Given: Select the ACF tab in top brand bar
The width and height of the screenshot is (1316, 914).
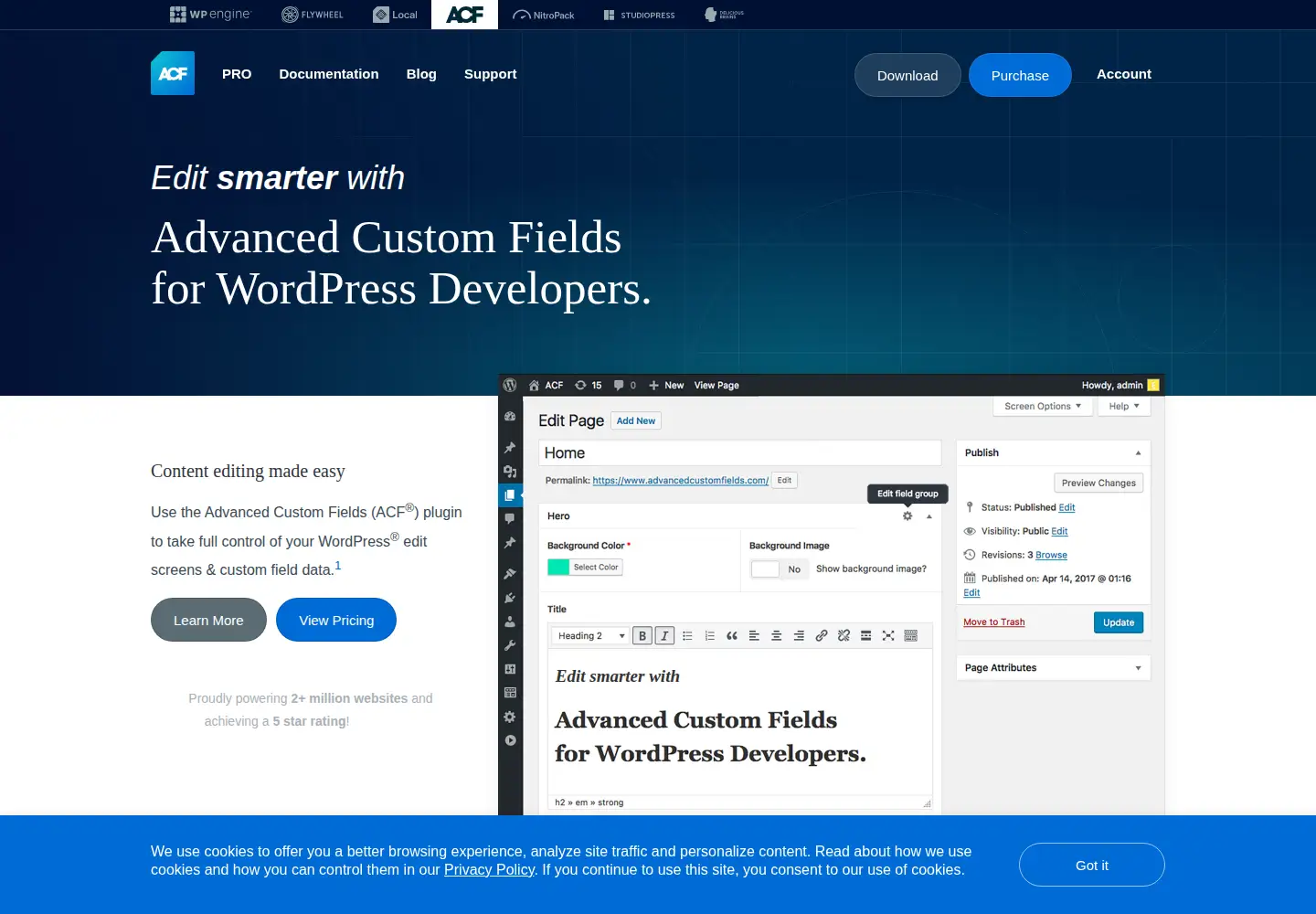Looking at the screenshot, I should [x=464, y=15].
